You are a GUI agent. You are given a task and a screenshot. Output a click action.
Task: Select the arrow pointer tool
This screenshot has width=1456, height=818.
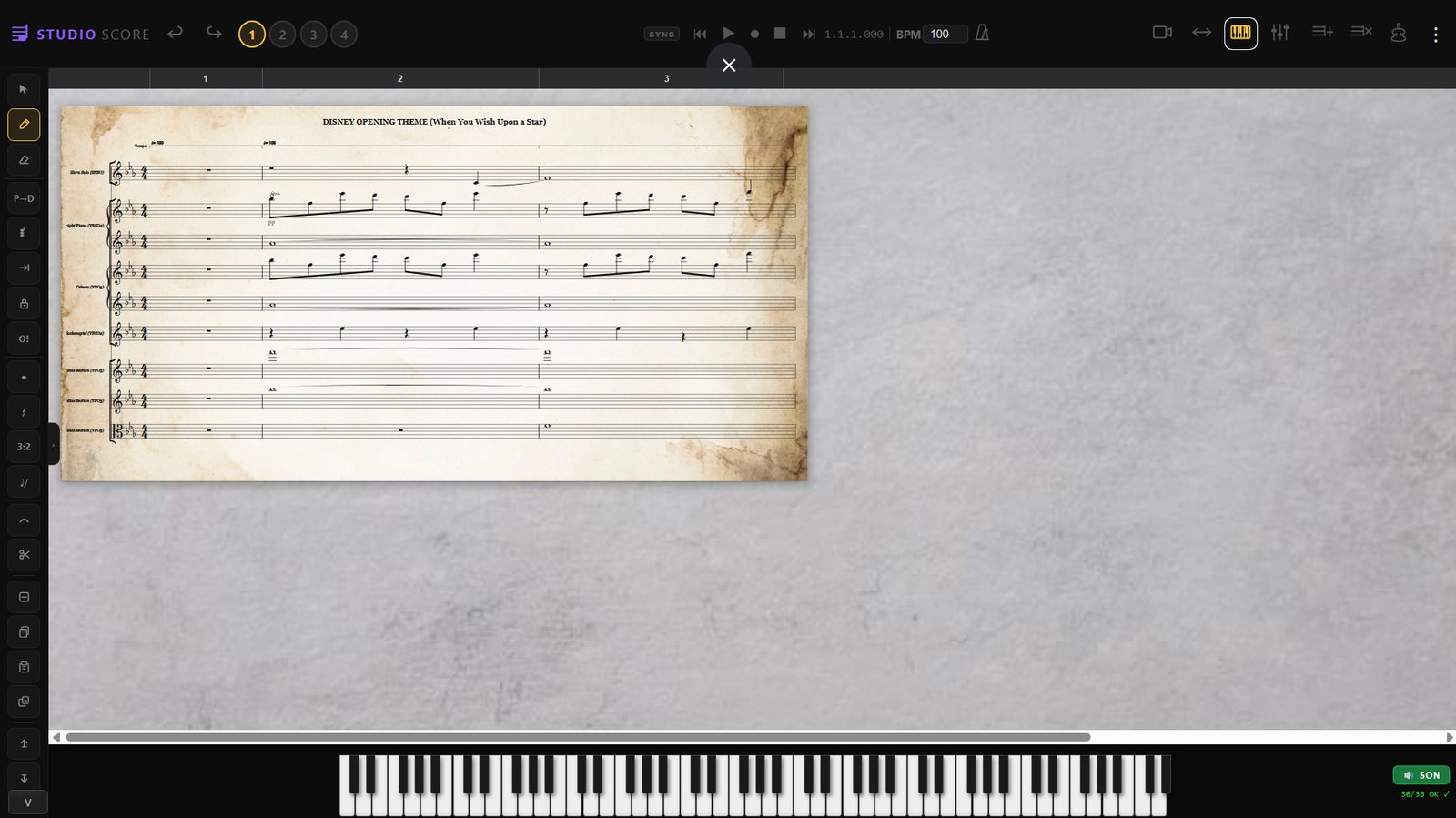click(24, 89)
